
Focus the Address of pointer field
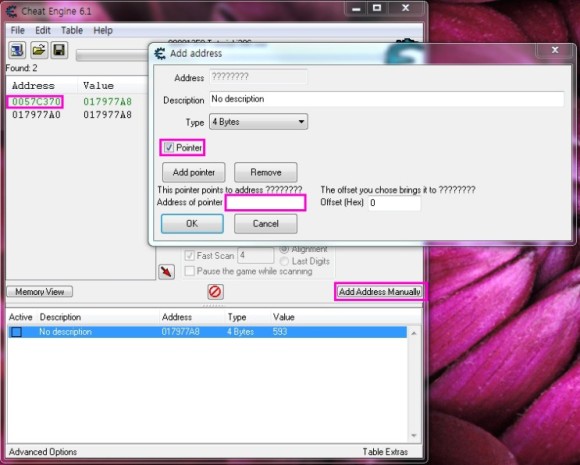[266, 203]
